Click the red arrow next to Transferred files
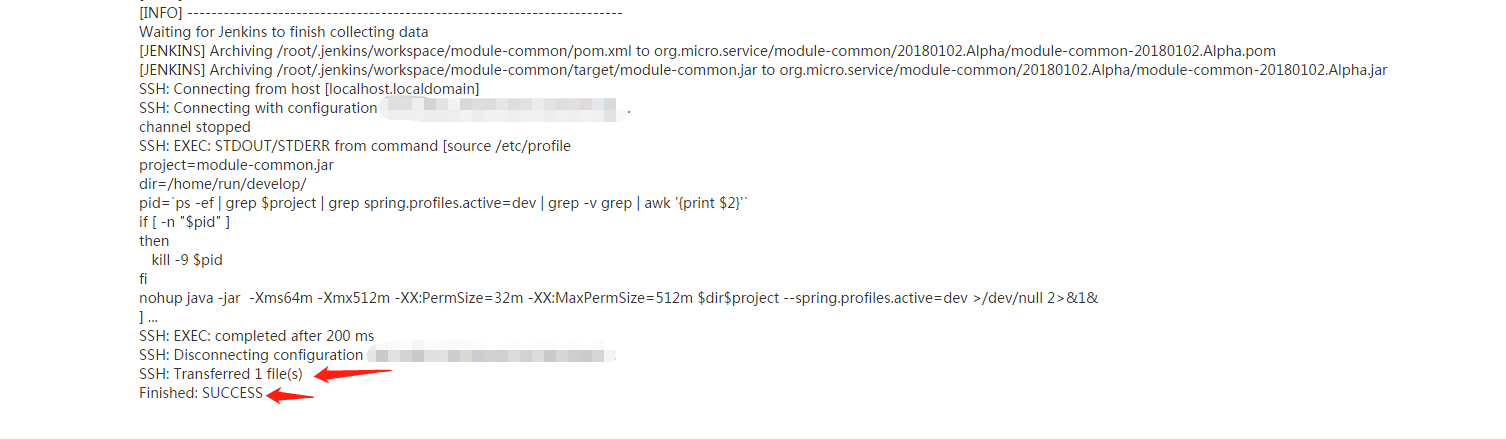This screenshot has height=440, width=1506. click(x=353, y=374)
